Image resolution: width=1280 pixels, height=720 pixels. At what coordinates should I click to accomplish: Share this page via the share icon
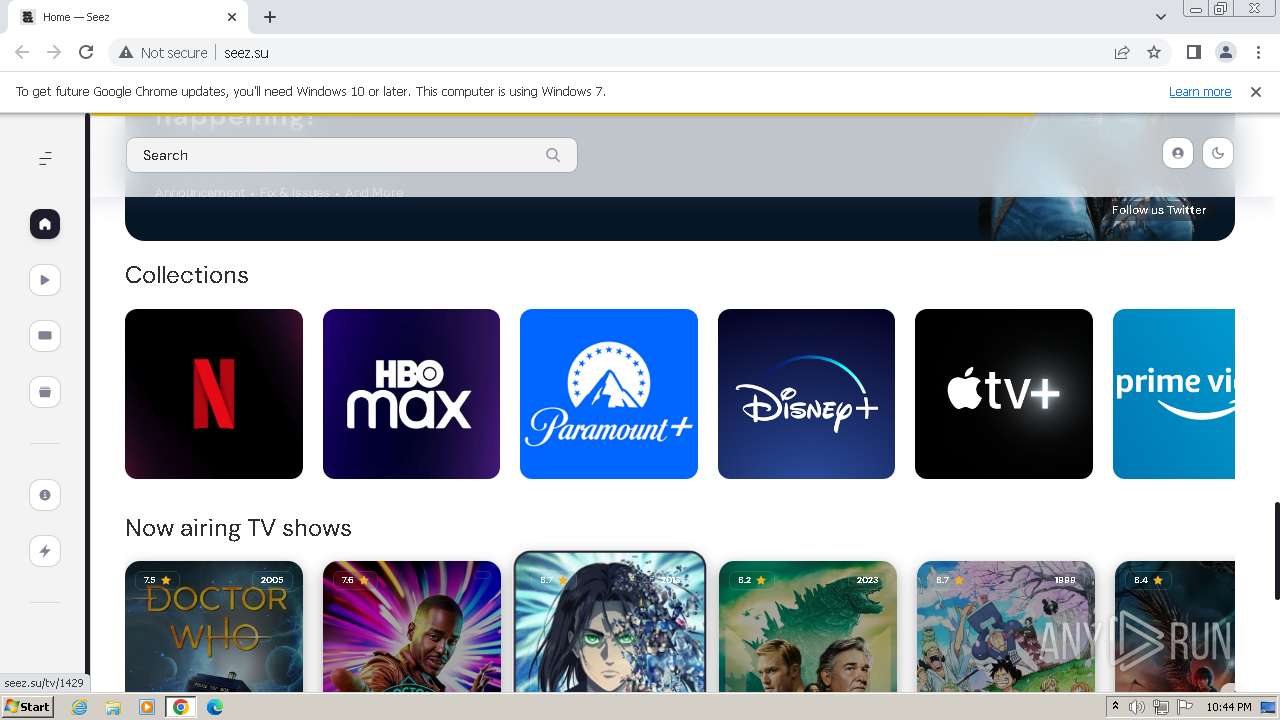tap(1122, 53)
